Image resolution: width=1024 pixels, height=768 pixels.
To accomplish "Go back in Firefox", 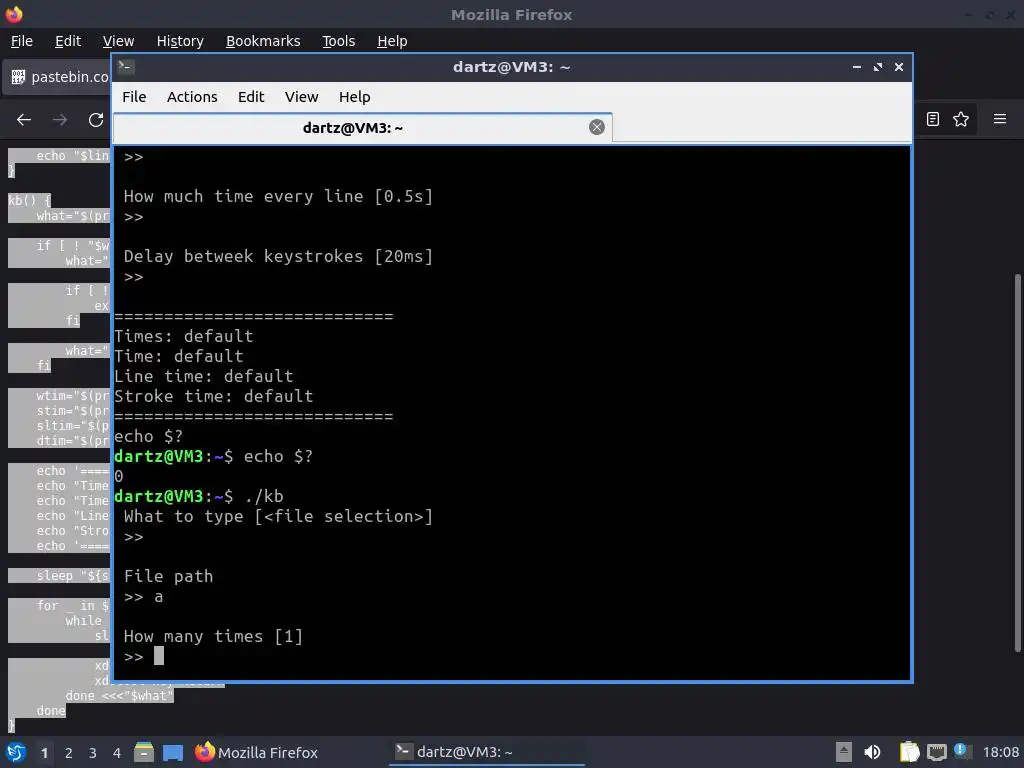I will tap(24, 120).
